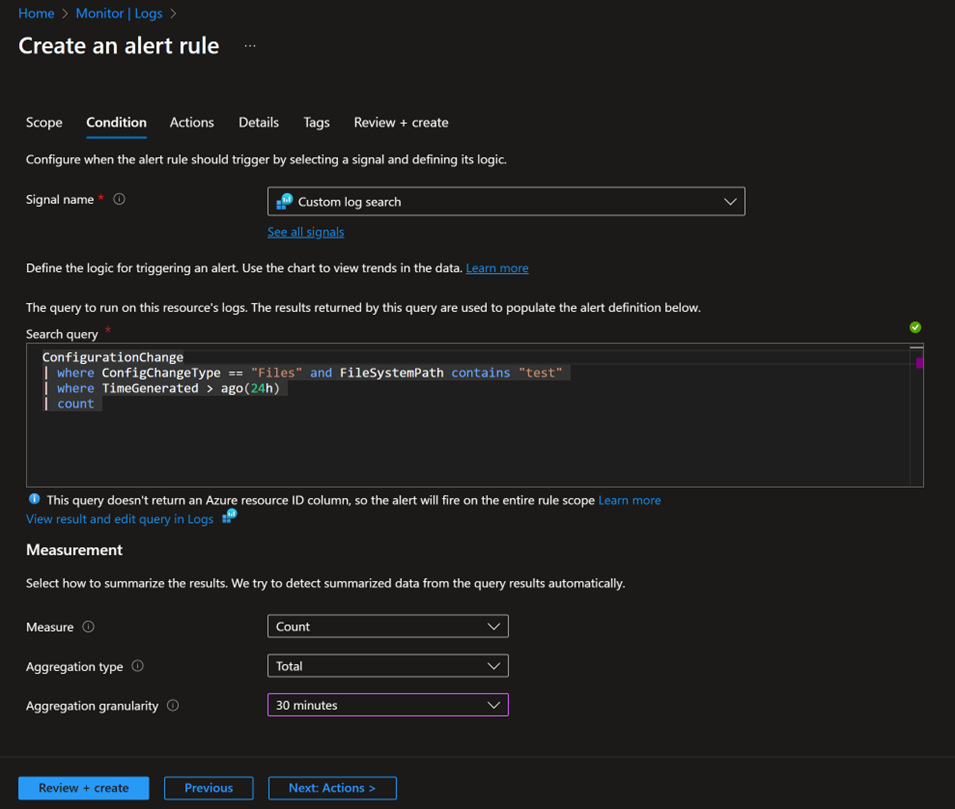Click the Previous button

pyautogui.click(x=209, y=788)
